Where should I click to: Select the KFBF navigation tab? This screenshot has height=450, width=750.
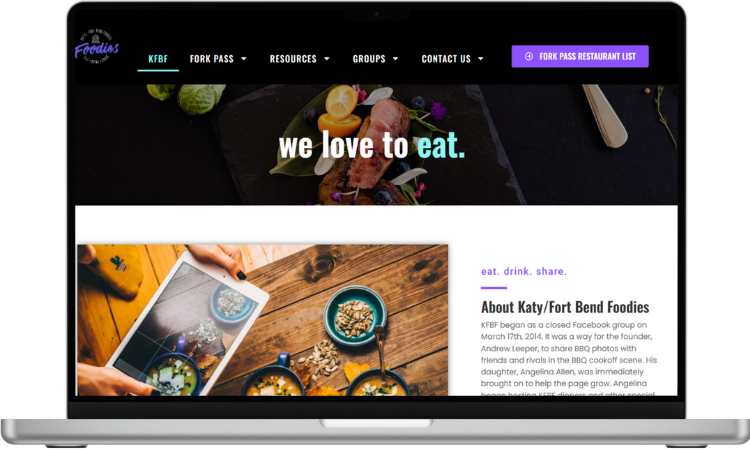[x=158, y=59]
